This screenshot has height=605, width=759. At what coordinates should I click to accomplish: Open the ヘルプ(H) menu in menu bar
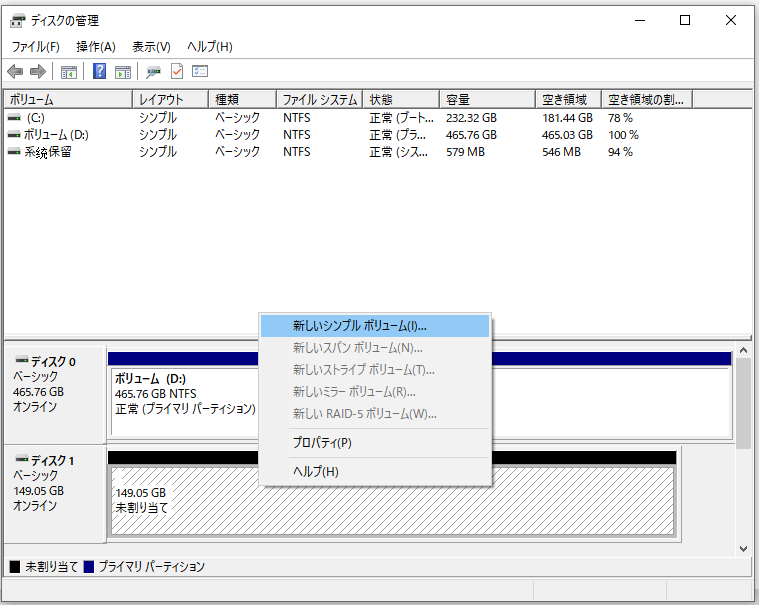pyautogui.click(x=210, y=47)
